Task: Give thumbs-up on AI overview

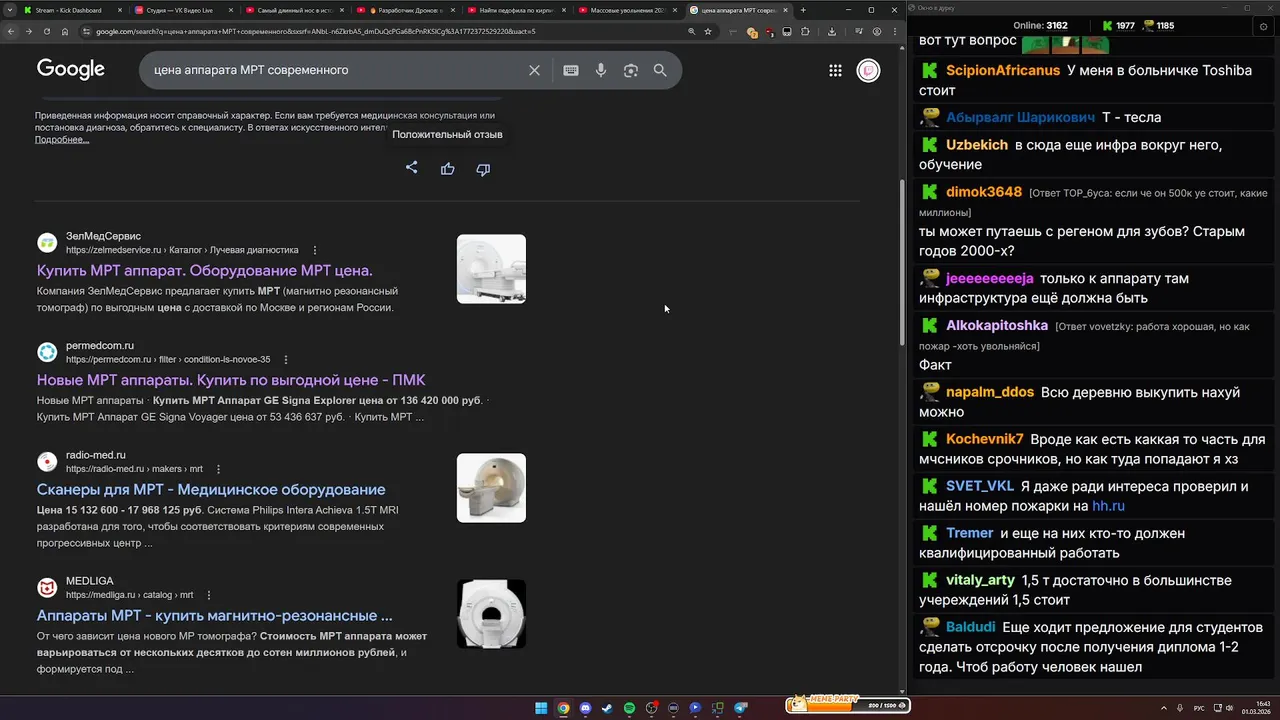Action: pos(447,169)
